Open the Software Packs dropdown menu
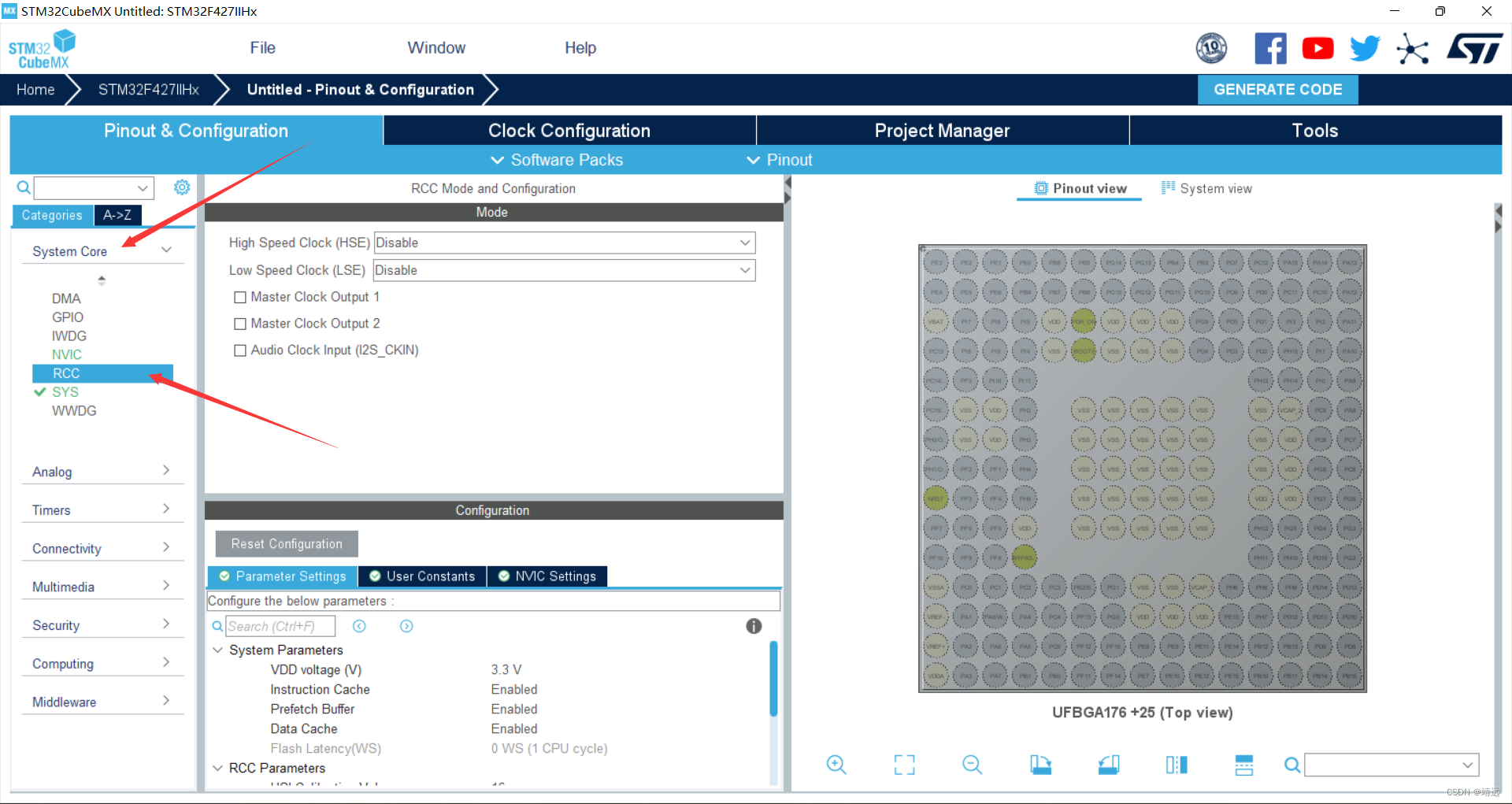The width and height of the screenshot is (1512, 804). click(x=557, y=160)
